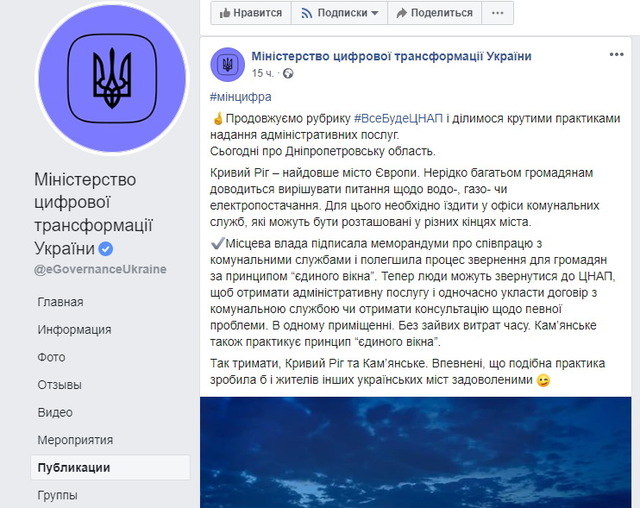Click the thumbs-up Нравится button

tap(251, 13)
